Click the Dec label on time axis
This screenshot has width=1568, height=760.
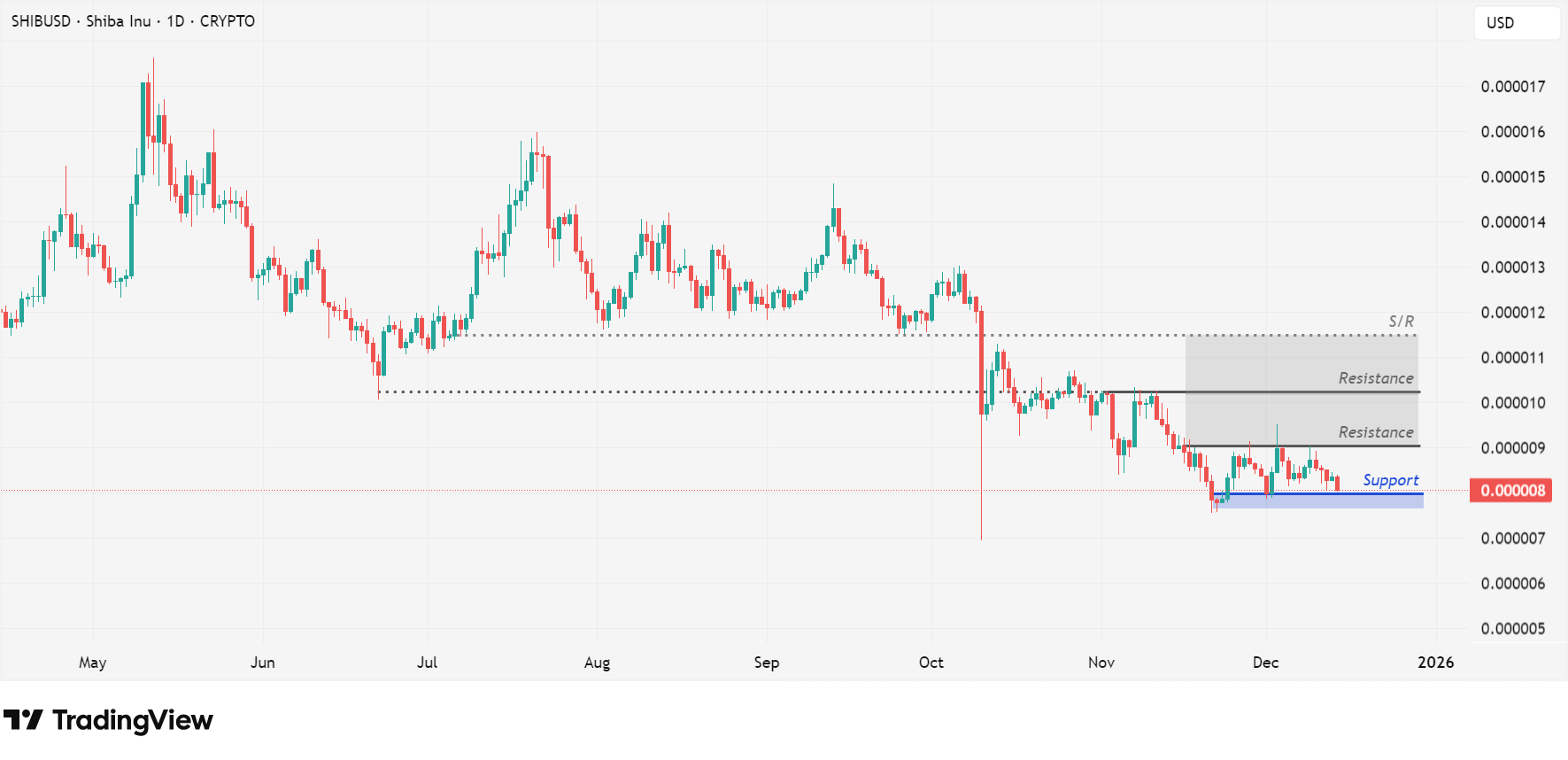point(1265,663)
